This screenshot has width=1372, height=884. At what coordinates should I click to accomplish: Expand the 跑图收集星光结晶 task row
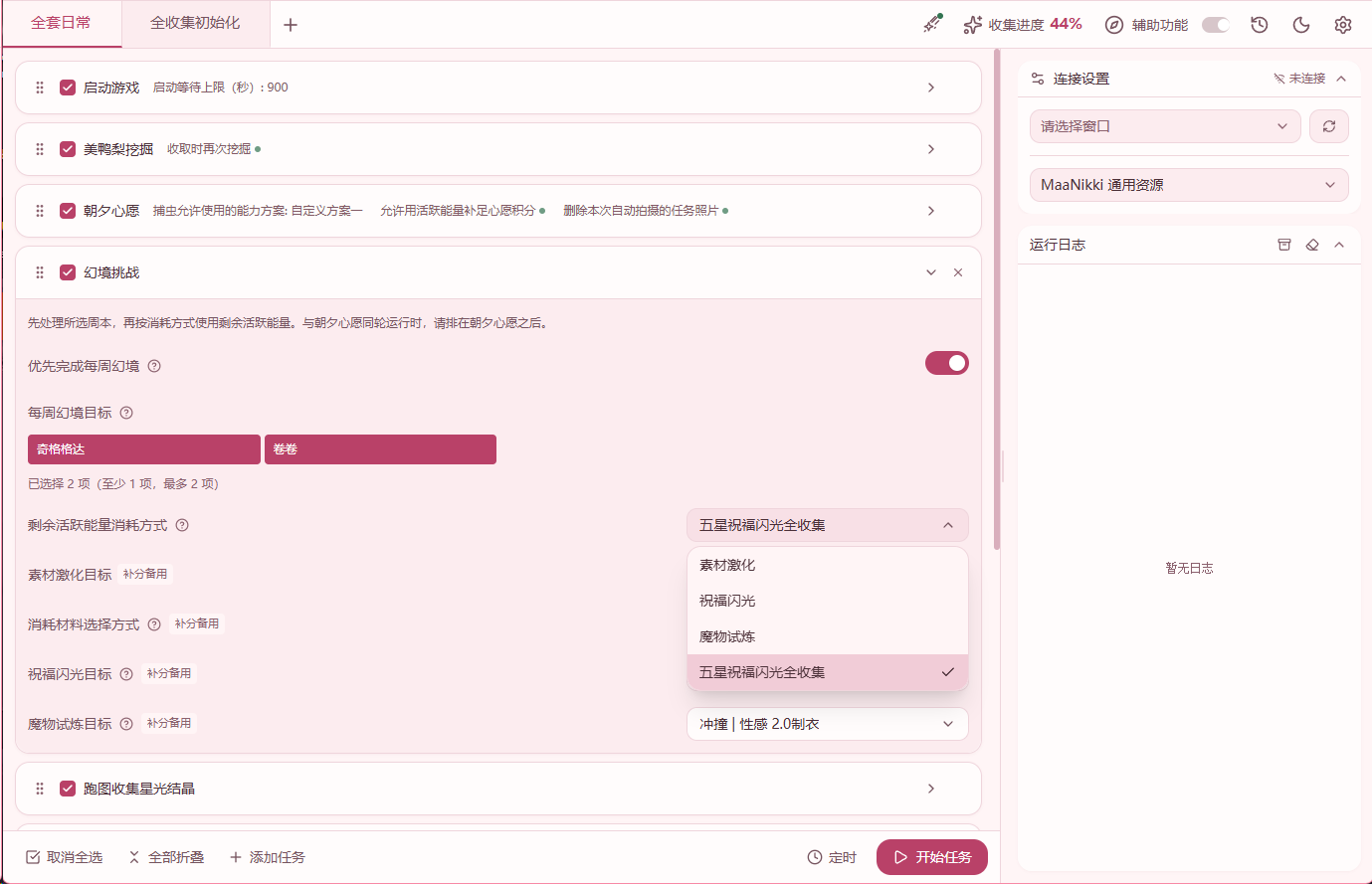(931, 789)
